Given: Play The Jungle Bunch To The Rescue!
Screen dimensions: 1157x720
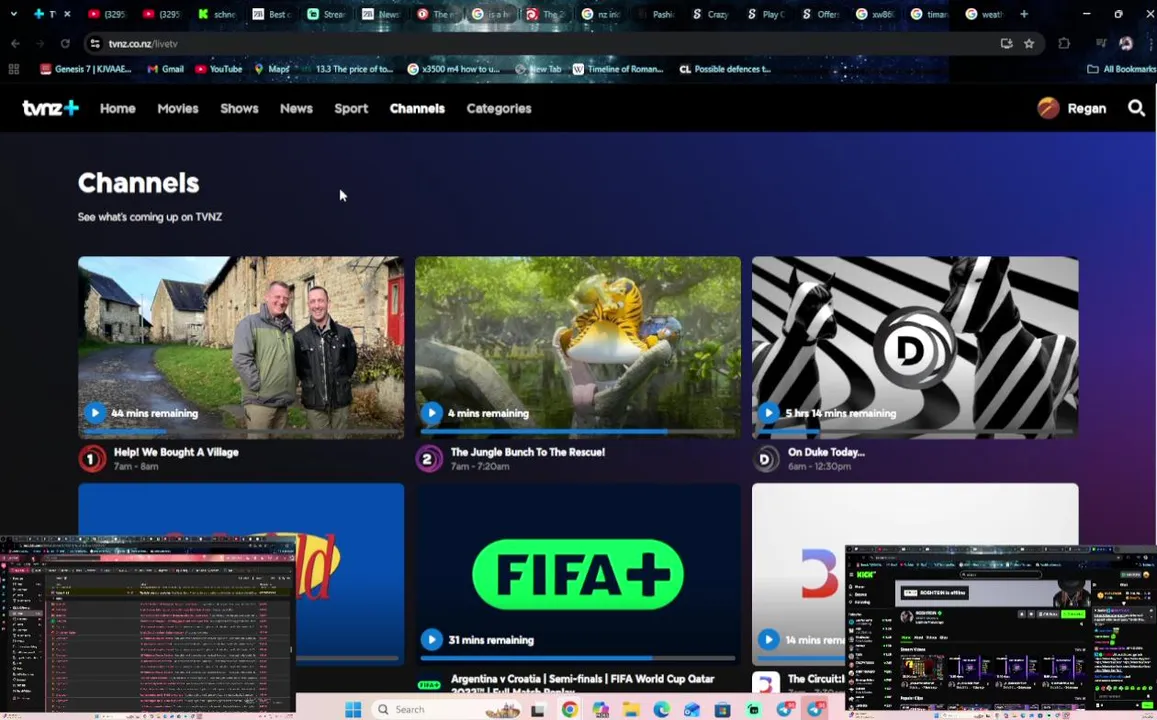Looking at the screenshot, I should click(x=432, y=412).
